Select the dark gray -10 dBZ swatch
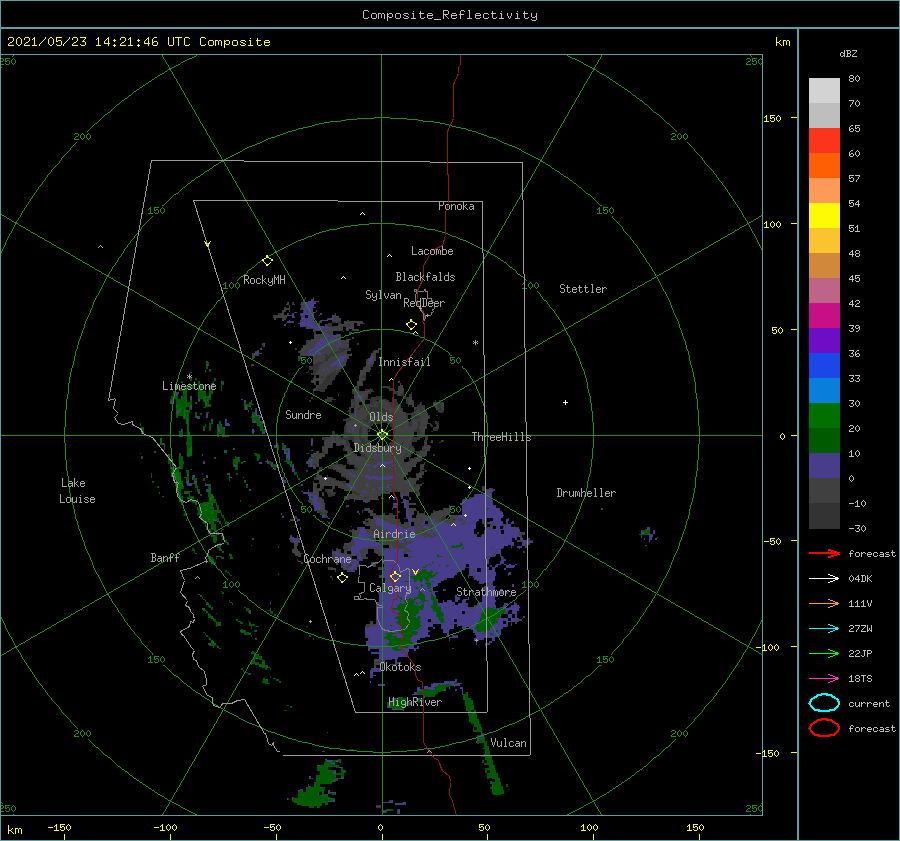900x841 pixels. pos(824,516)
